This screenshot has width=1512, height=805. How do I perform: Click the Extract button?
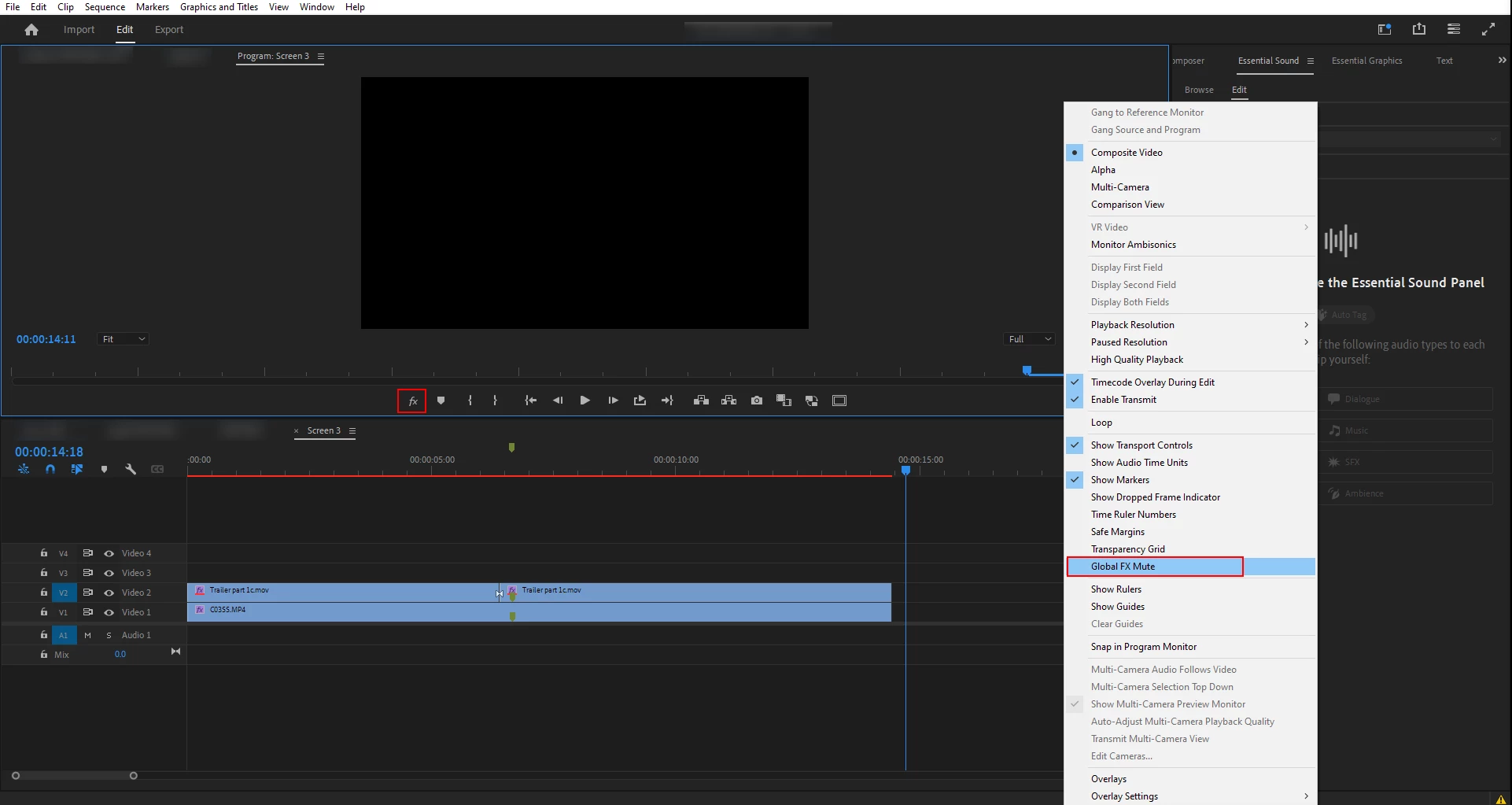pyautogui.click(x=729, y=401)
